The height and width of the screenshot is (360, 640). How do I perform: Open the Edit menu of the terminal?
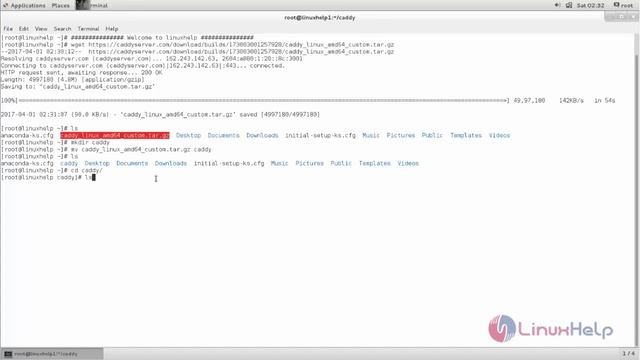coord(24,29)
